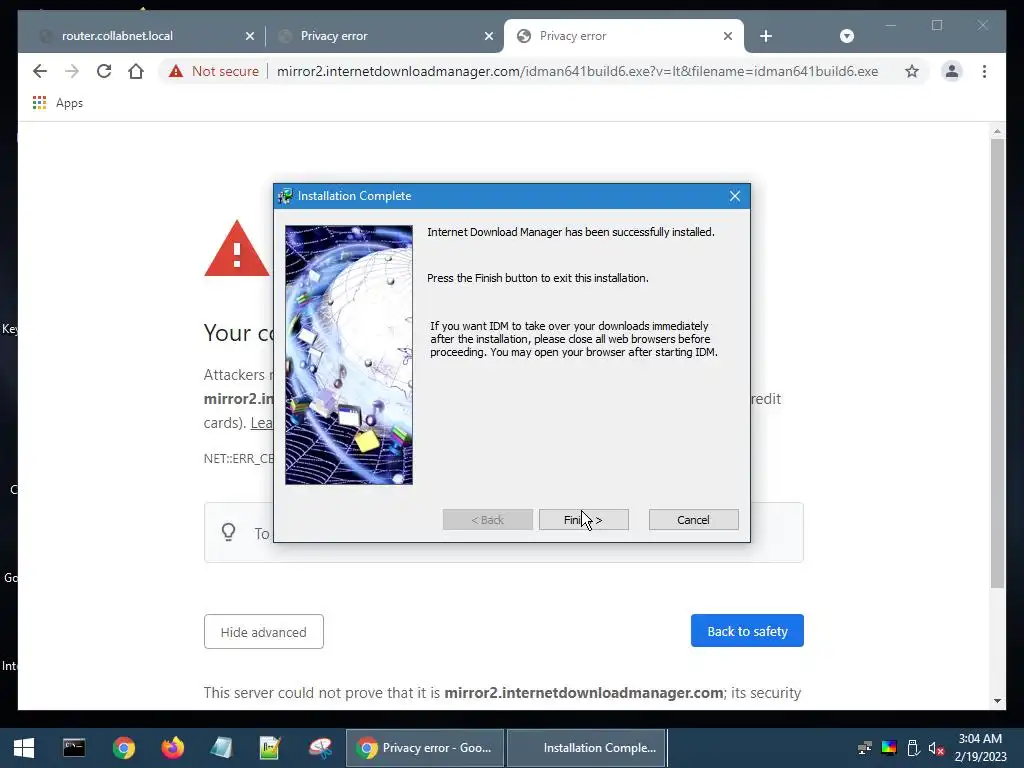Close the Installation Complete dialog
Viewport: 1024px width, 768px height.
(735, 196)
